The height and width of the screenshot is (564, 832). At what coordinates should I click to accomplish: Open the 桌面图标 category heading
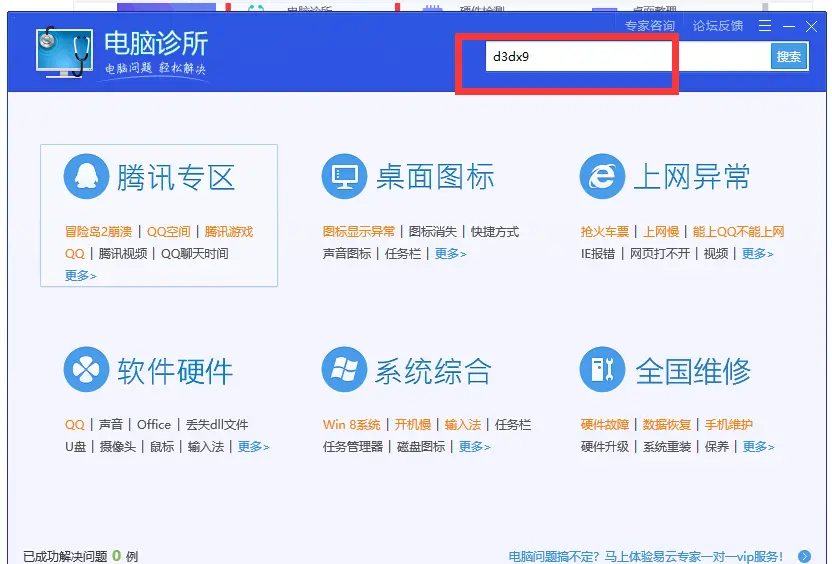coord(435,177)
